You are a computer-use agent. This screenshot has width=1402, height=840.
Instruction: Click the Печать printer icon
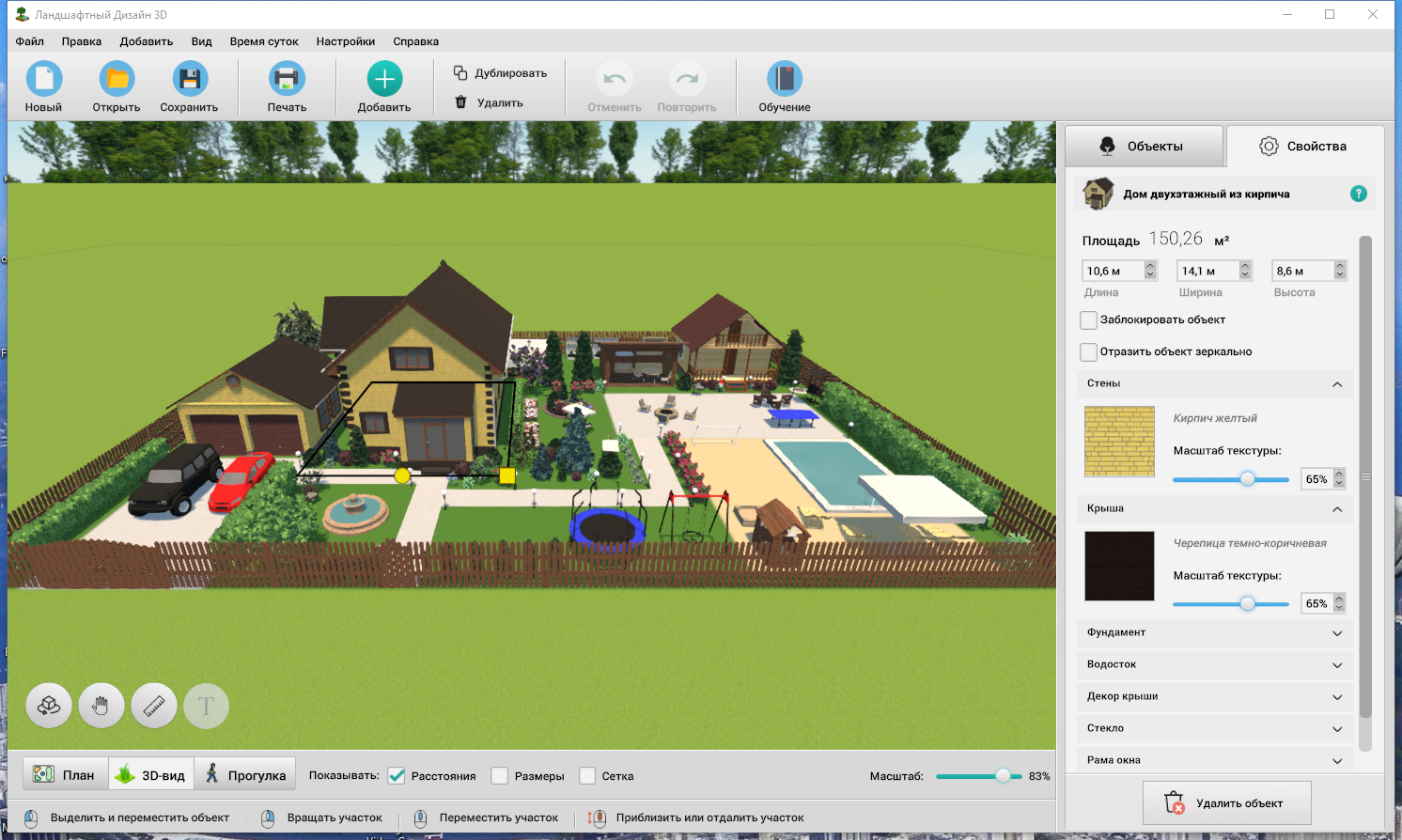[x=287, y=79]
